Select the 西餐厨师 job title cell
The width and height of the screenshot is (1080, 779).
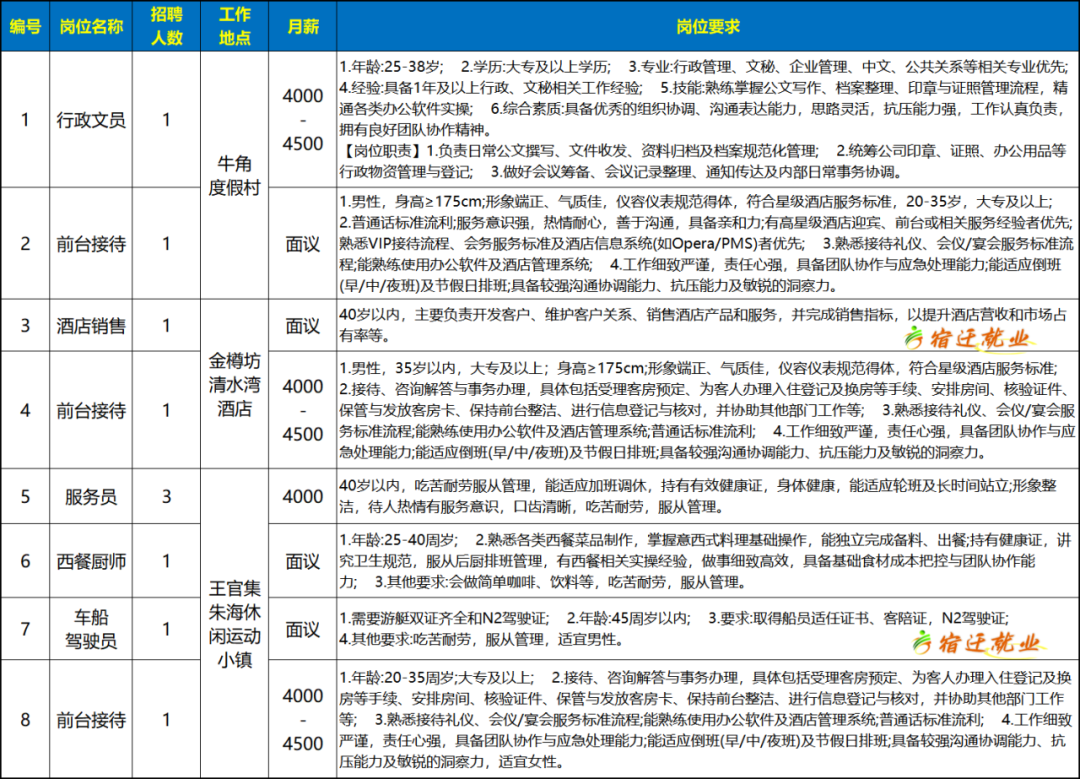tap(91, 561)
